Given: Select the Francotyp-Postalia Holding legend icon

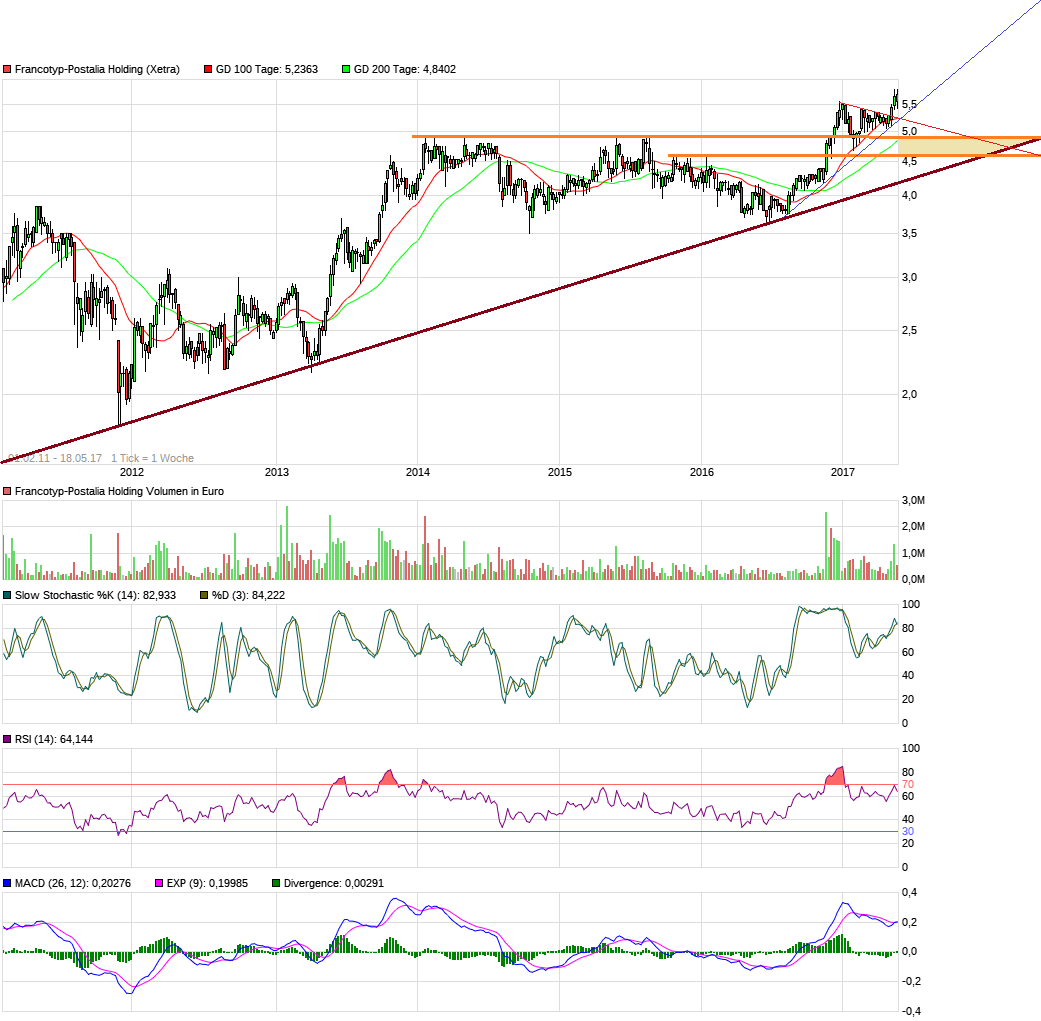Looking at the screenshot, I should (x=8, y=70).
